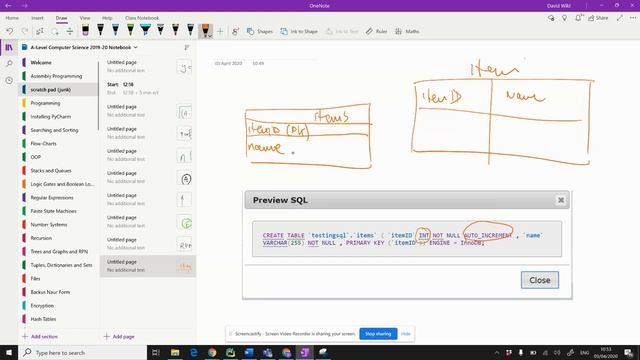Click the first Untitled page thumbnail
This screenshot has width=640, height=360.
pyautogui.click(x=184, y=67)
